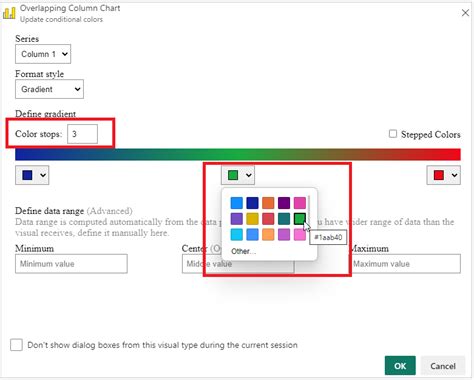The height and width of the screenshot is (380, 474).
Task: Pick the cyan swatch in bottom palette row
Action: [x=237, y=235]
